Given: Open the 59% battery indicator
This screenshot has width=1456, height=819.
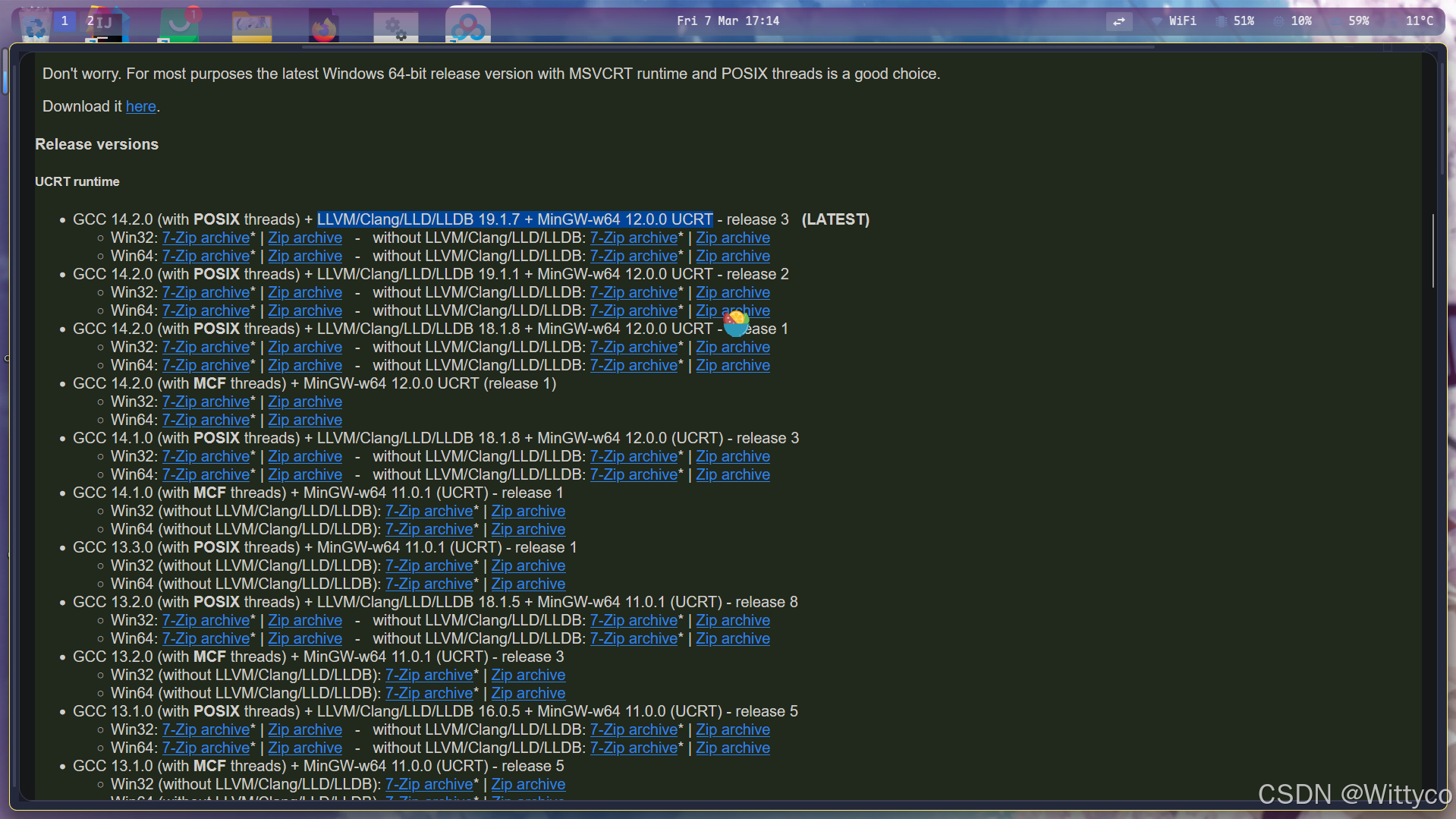Looking at the screenshot, I should pyautogui.click(x=1351, y=21).
